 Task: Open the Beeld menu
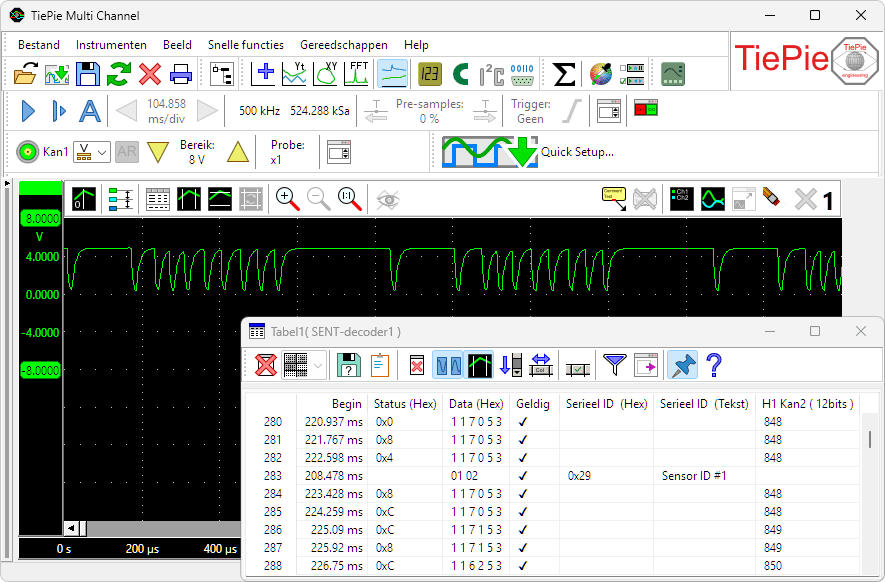pyautogui.click(x=177, y=45)
